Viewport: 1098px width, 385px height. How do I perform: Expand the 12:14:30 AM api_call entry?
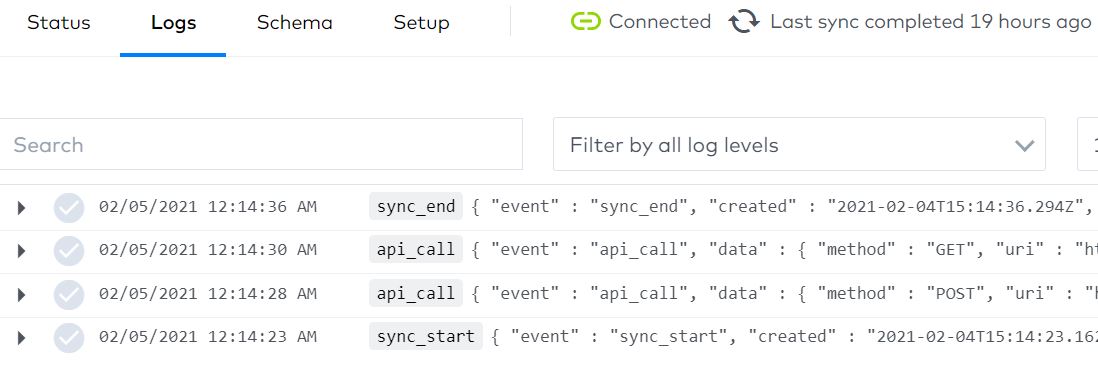[21, 251]
